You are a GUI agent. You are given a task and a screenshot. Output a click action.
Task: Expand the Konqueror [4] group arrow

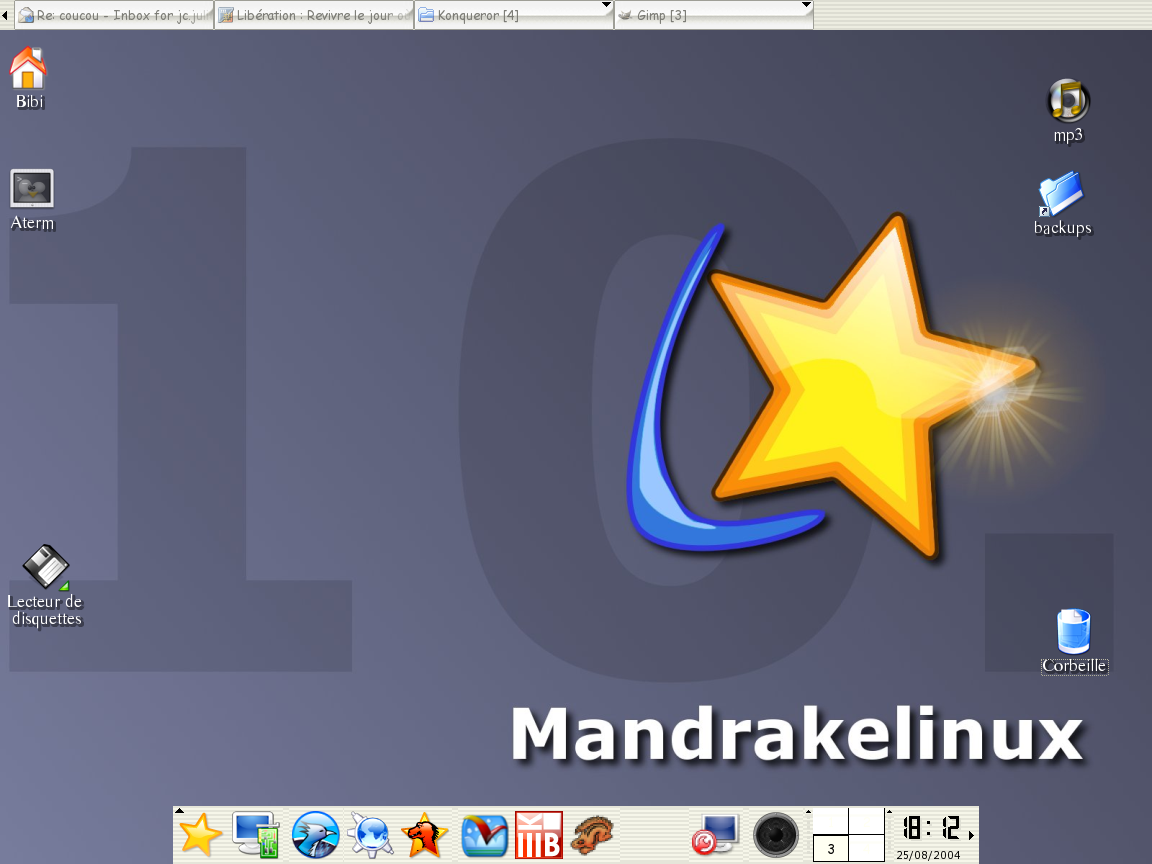point(606,5)
